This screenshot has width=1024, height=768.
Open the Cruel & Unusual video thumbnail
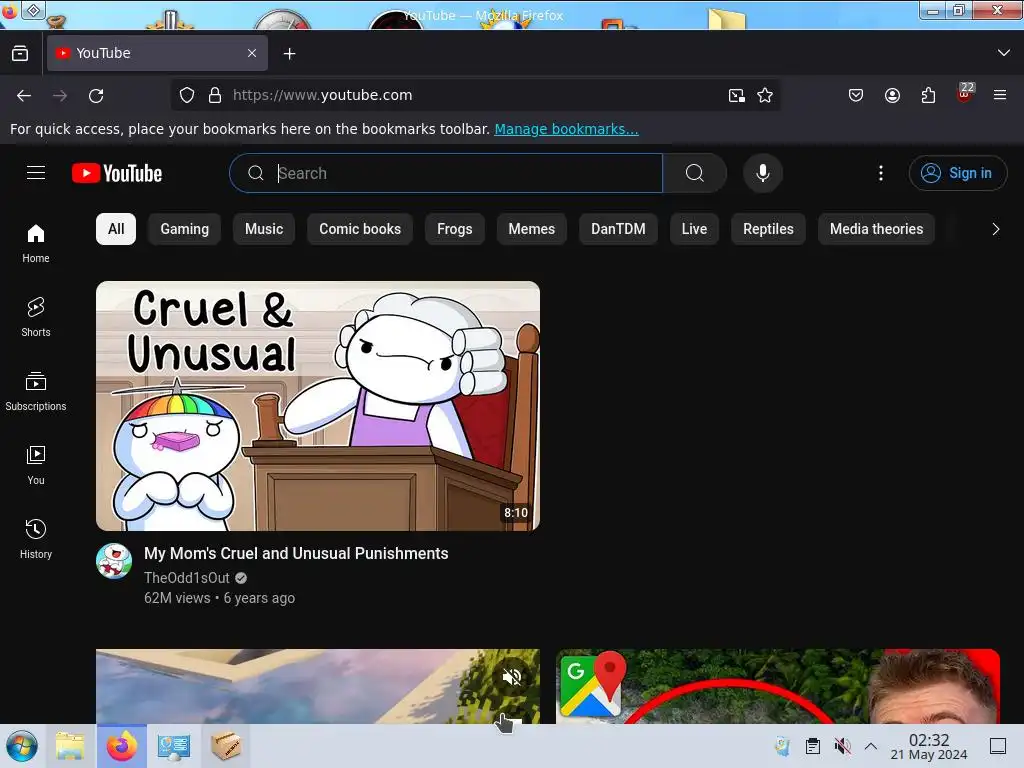[x=318, y=406]
